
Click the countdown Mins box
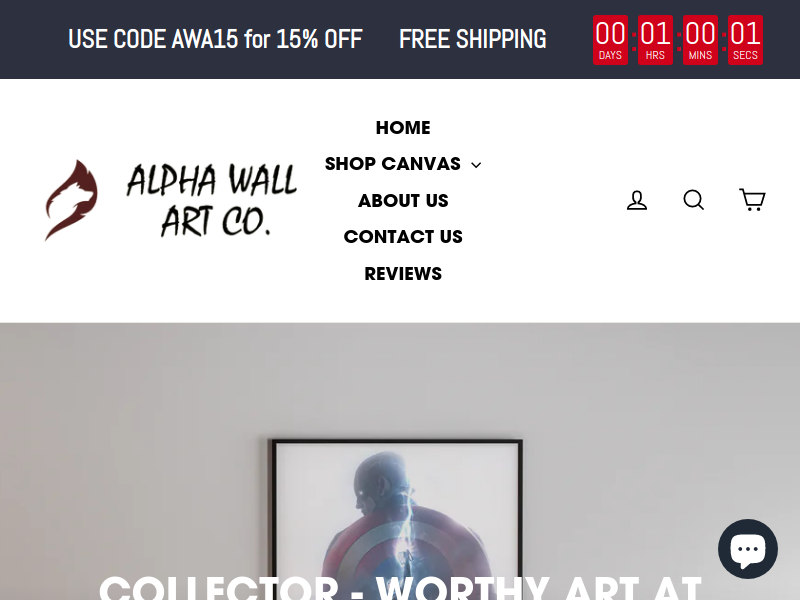click(x=700, y=40)
